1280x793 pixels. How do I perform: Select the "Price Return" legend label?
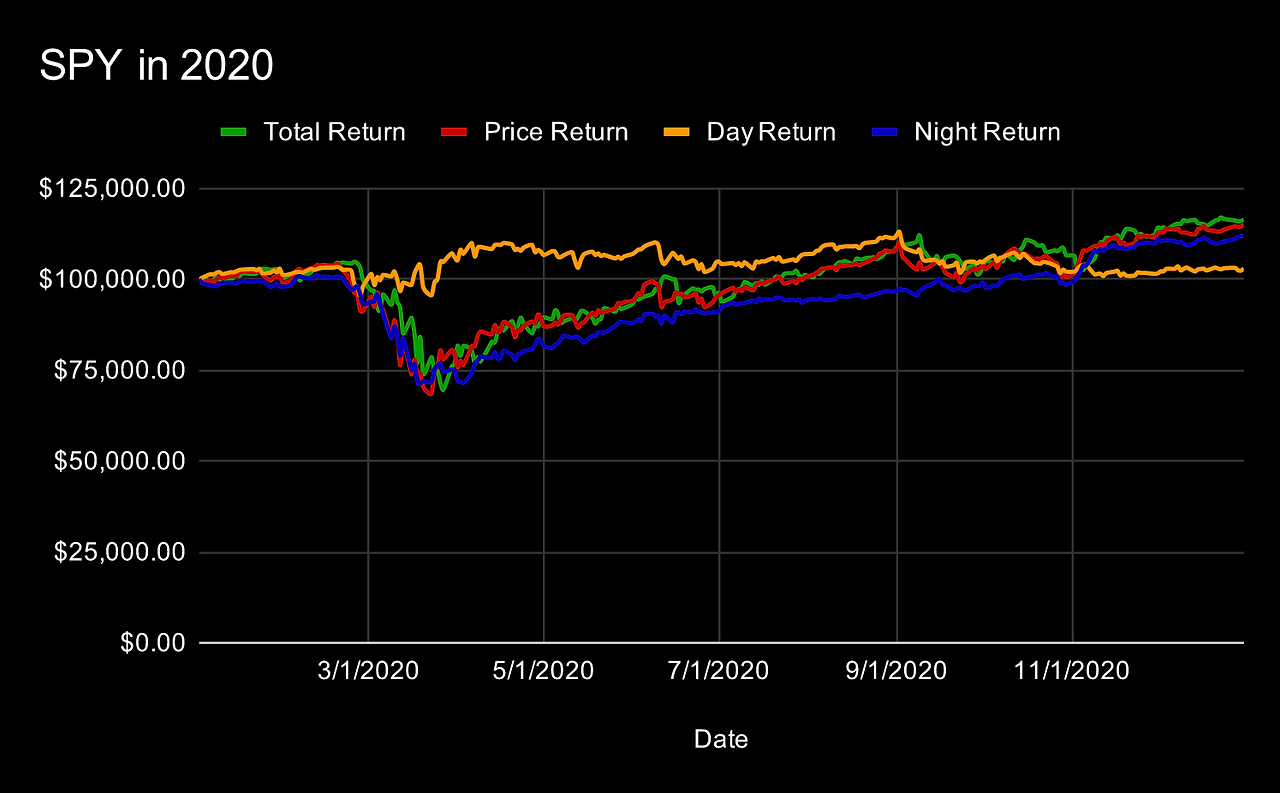point(556,132)
